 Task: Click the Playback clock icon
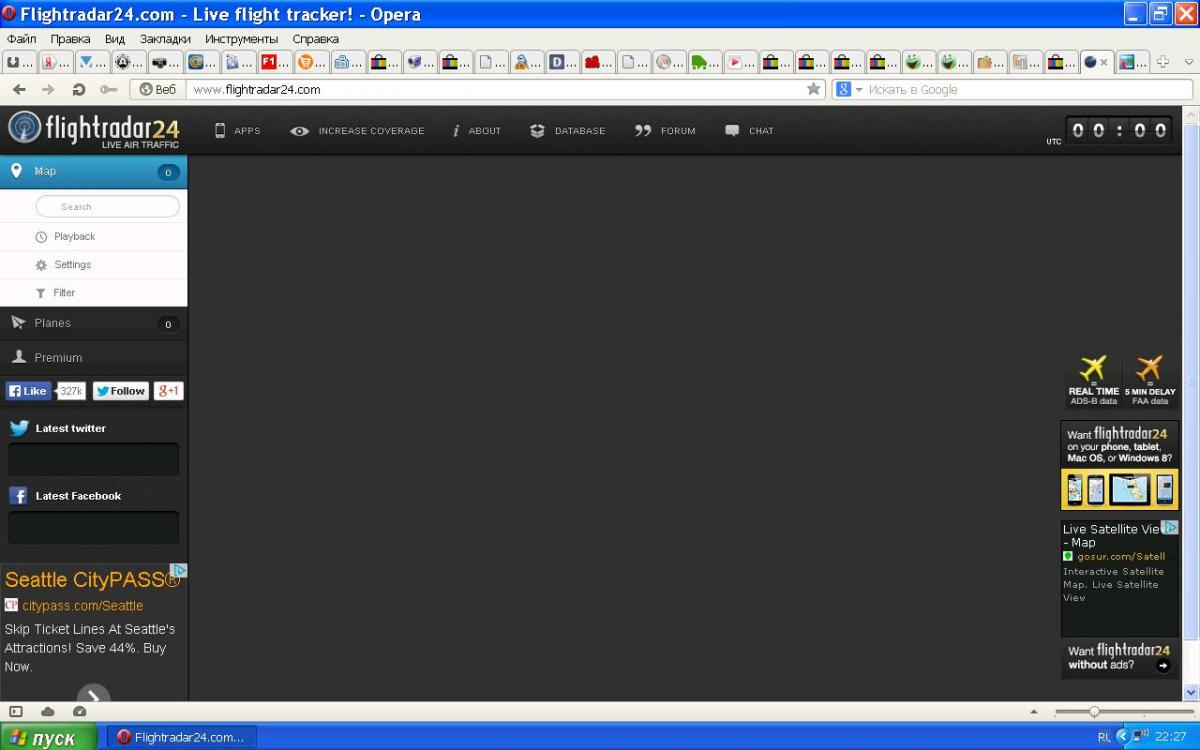pos(41,237)
